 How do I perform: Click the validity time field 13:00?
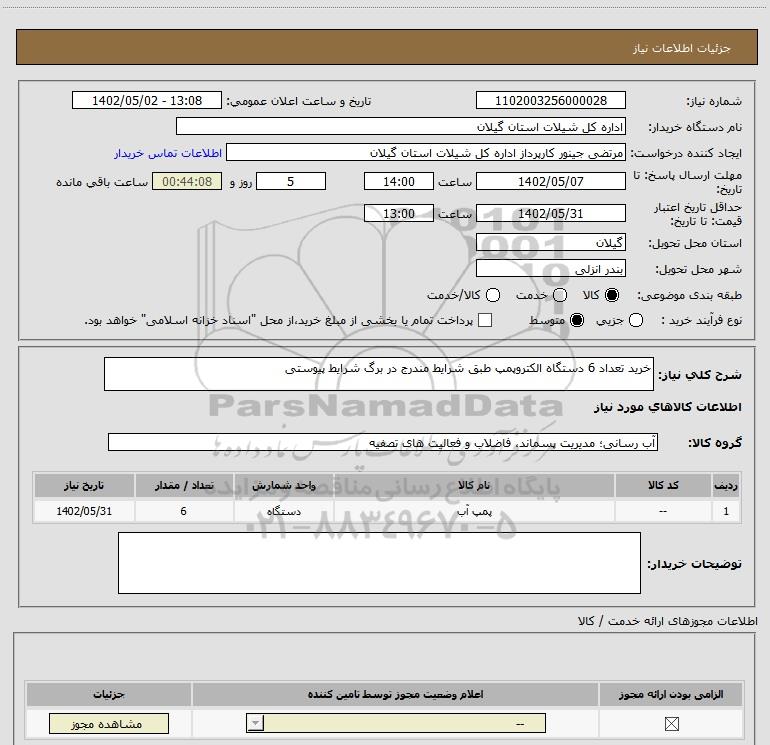point(399,213)
